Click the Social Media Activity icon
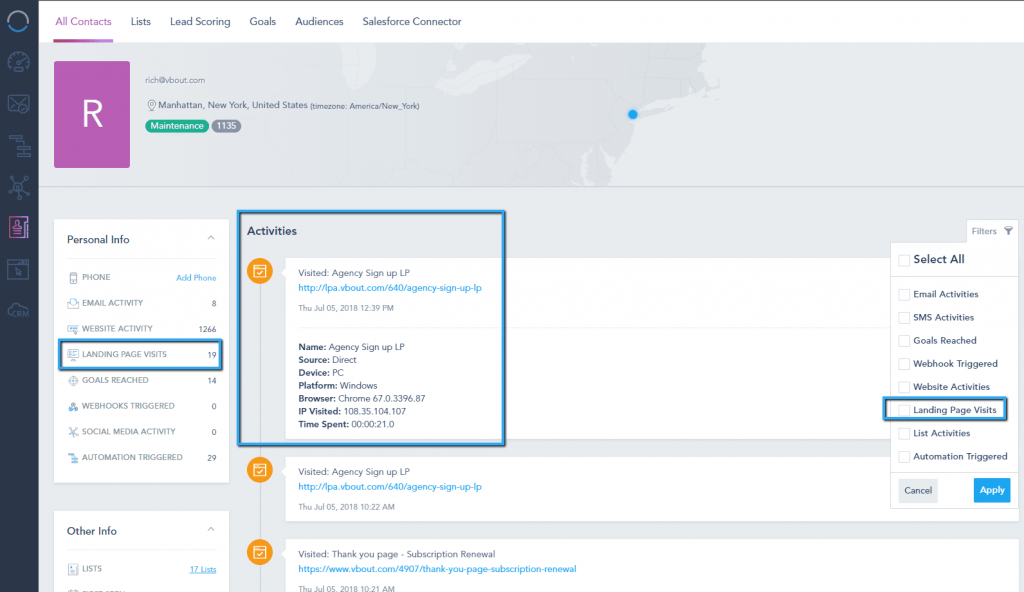 coord(73,432)
